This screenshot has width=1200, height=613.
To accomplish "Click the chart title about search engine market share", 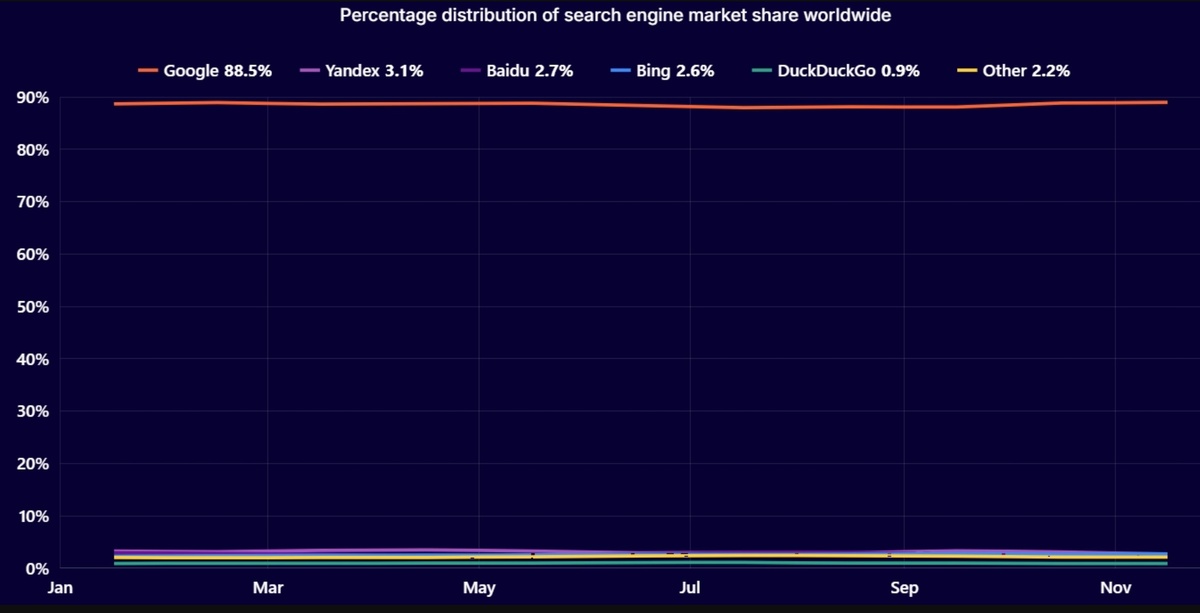I will (x=615, y=15).
